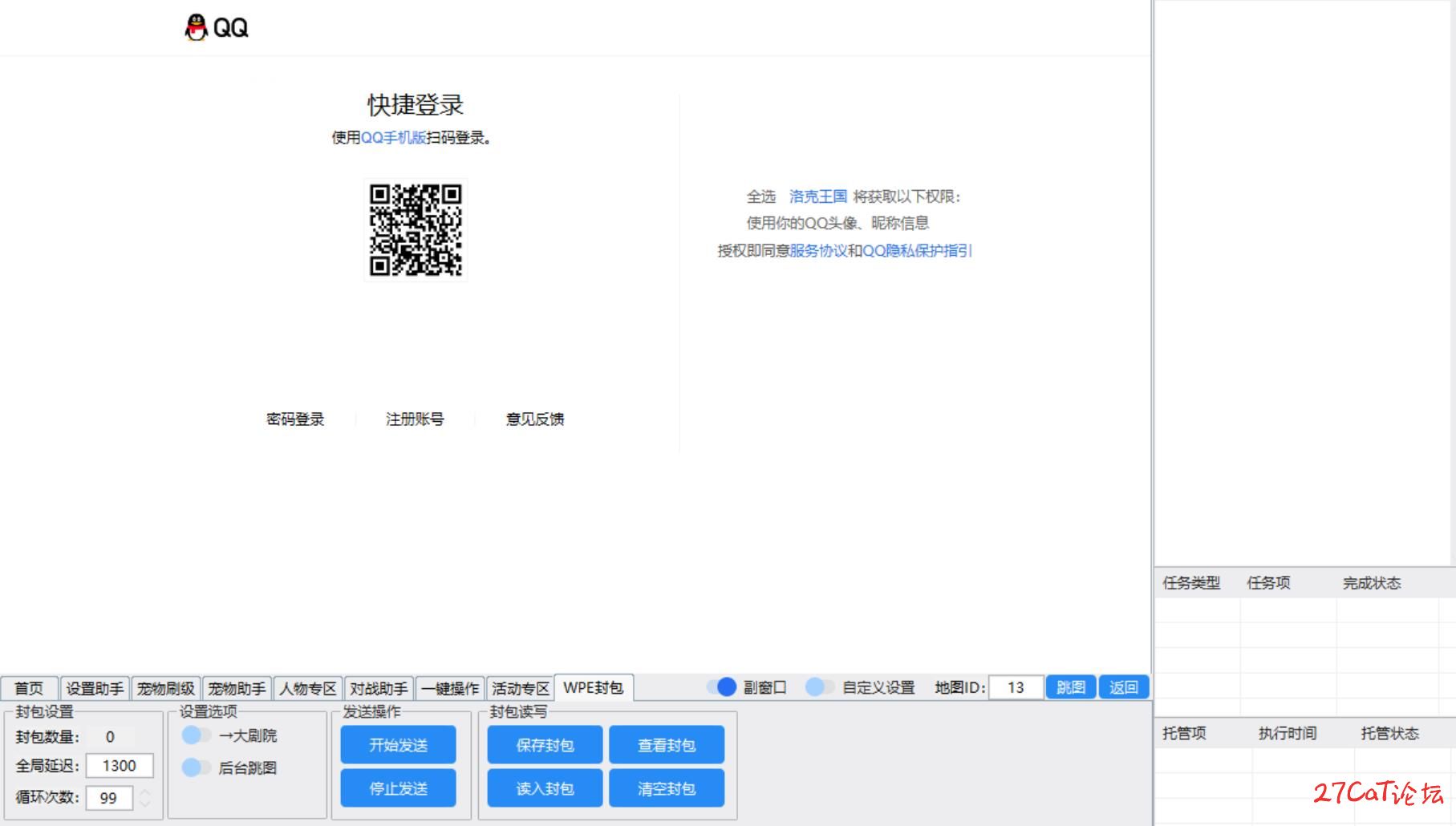This screenshot has width=1456, height=826.
Task: Click the 地图ID input field
Action: 1016,687
